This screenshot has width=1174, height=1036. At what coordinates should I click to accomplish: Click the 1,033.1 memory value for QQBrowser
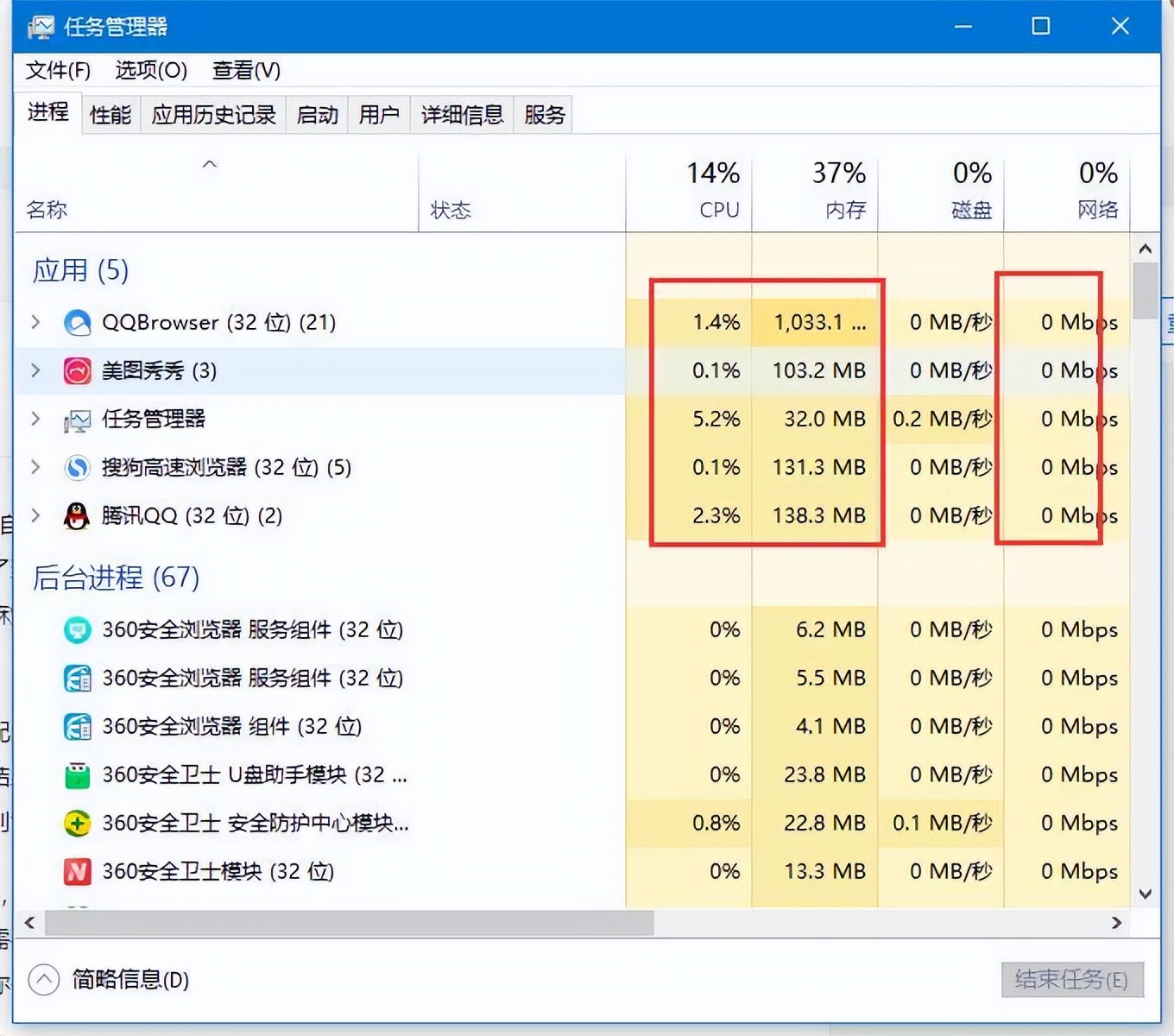point(820,323)
